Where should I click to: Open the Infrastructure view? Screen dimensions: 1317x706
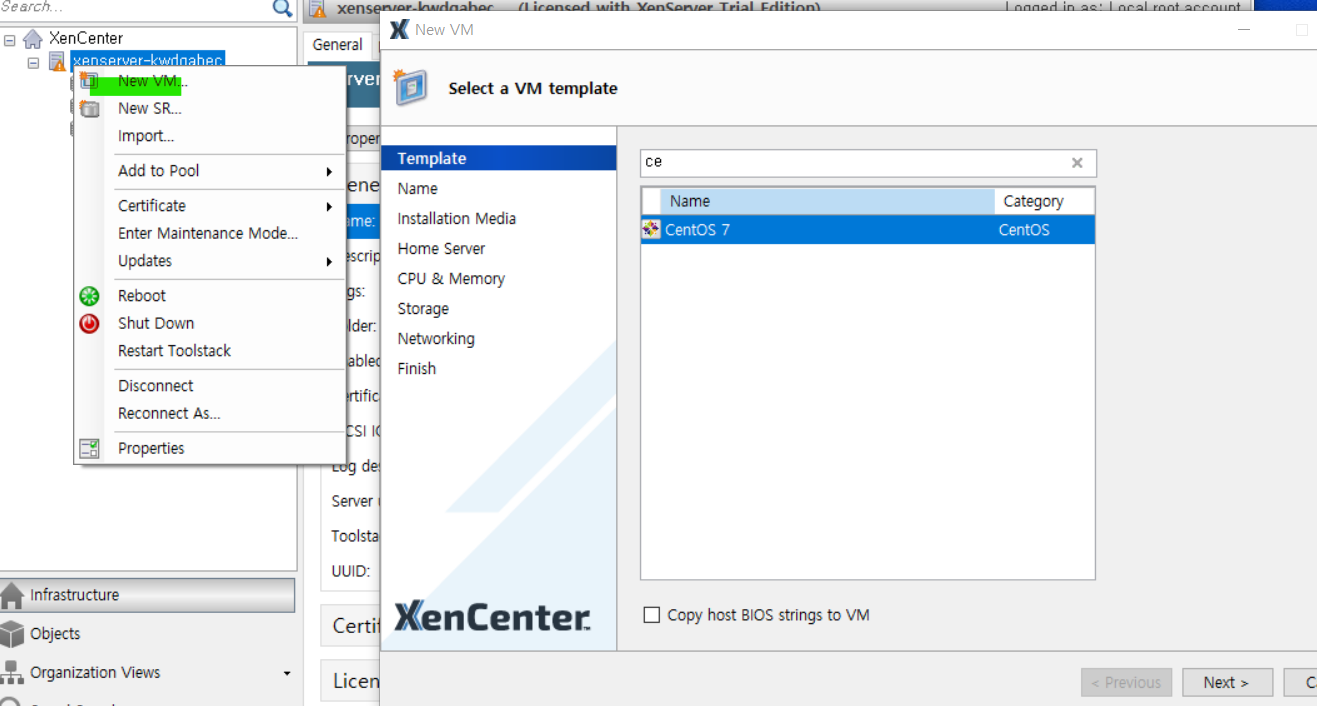[148, 595]
